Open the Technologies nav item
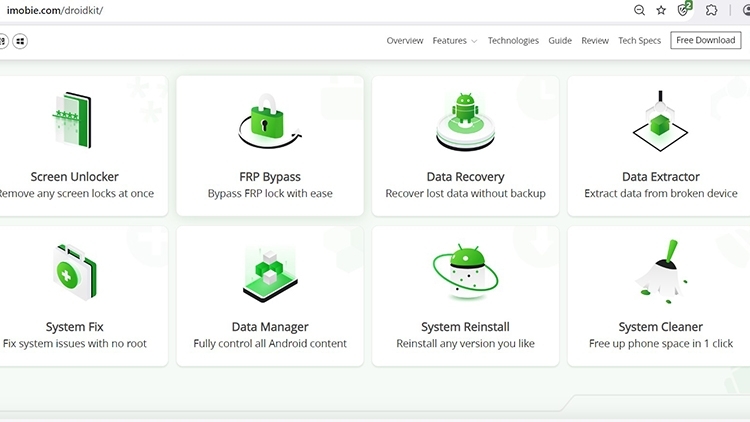Image resolution: width=750 pixels, height=422 pixels. (513, 41)
